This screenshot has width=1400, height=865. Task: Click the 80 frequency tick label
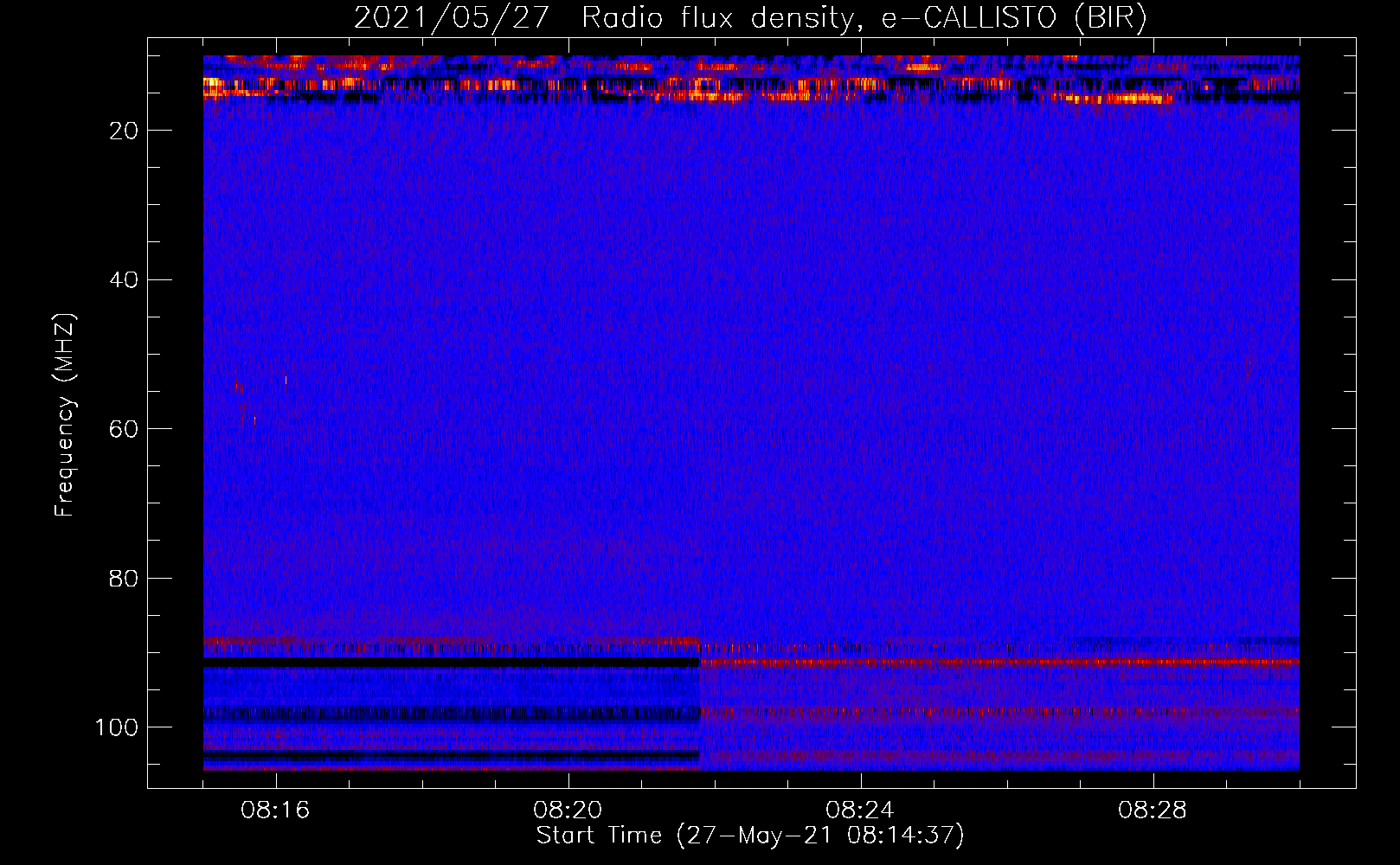click(124, 579)
